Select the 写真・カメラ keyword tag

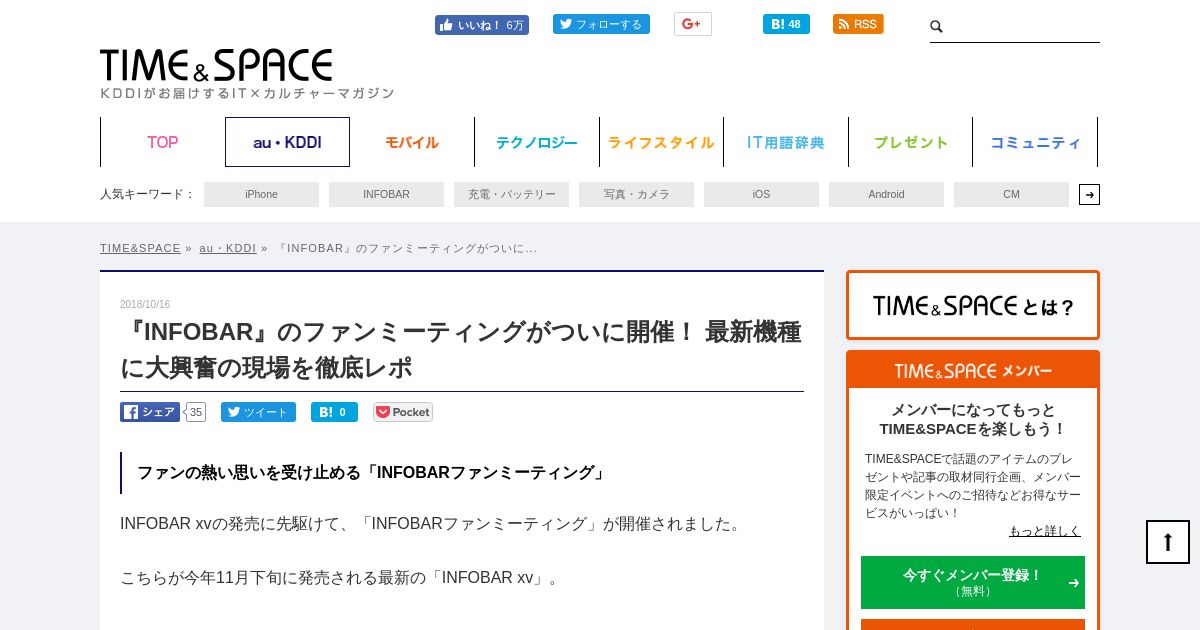pos(636,194)
